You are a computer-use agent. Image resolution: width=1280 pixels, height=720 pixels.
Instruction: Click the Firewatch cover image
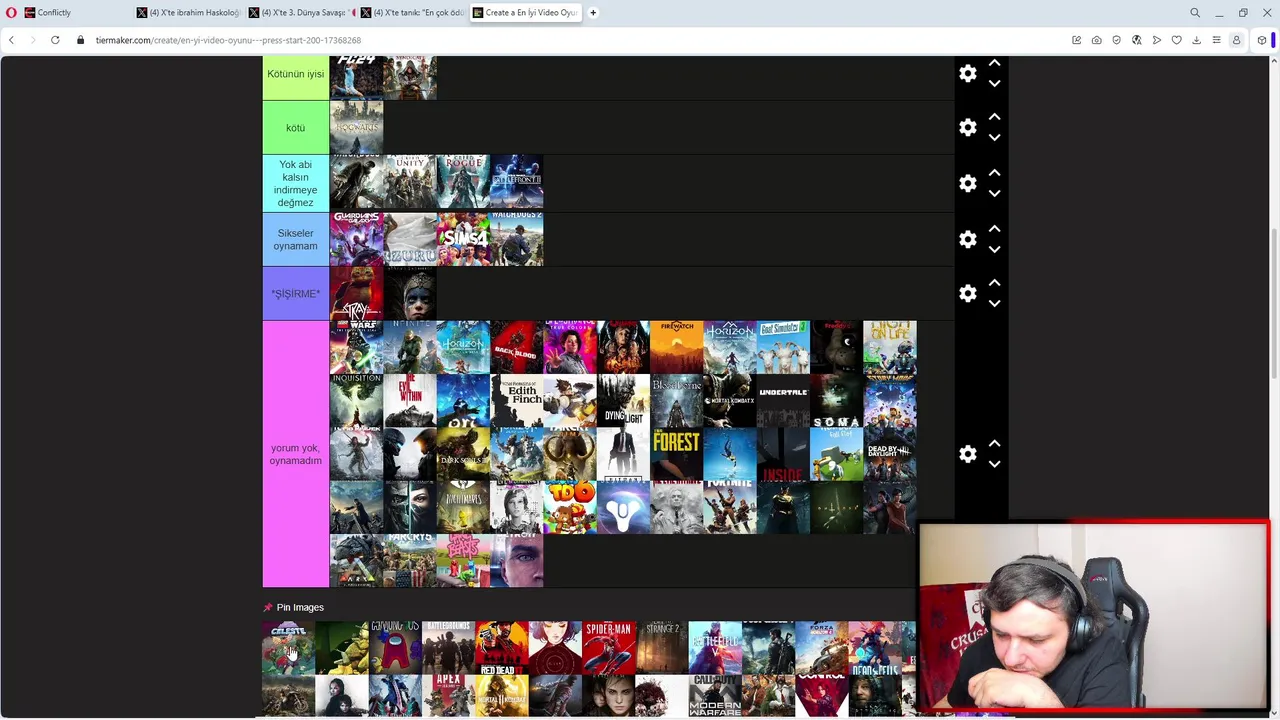point(676,347)
